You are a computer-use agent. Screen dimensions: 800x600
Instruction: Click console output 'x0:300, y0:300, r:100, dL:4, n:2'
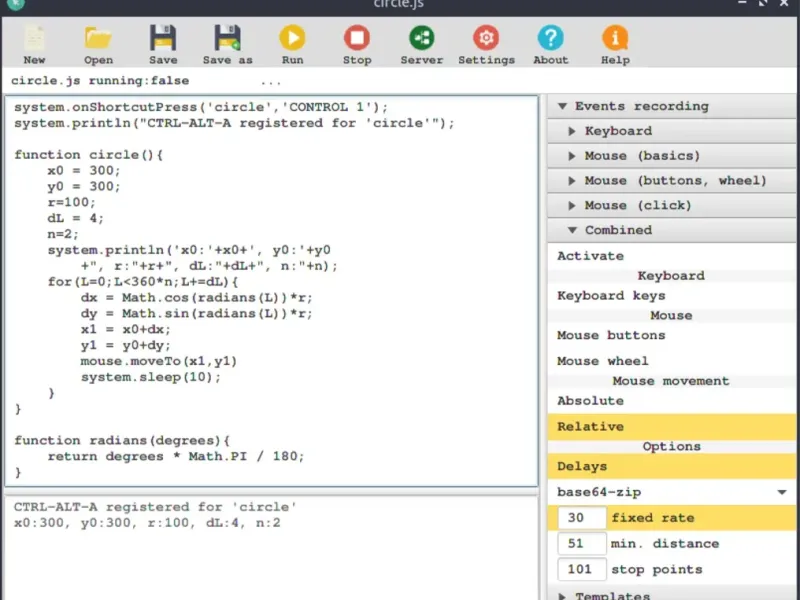pos(147,523)
